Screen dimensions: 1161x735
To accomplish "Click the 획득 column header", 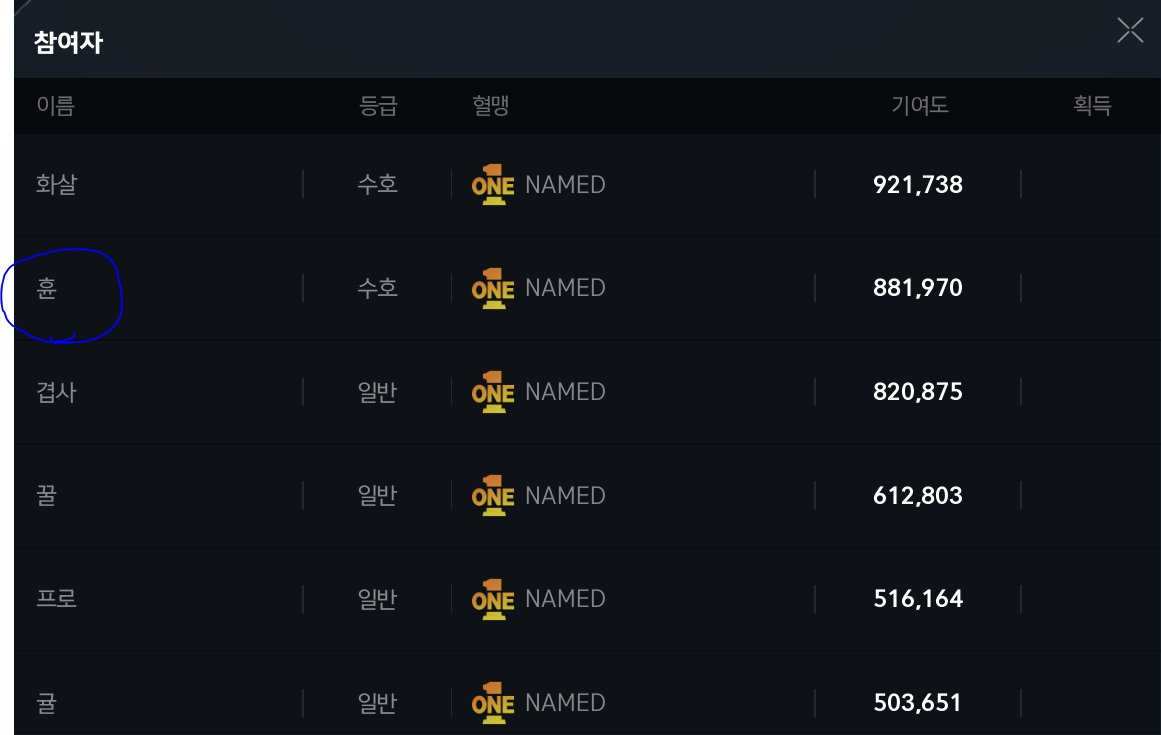I will (x=1092, y=106).
